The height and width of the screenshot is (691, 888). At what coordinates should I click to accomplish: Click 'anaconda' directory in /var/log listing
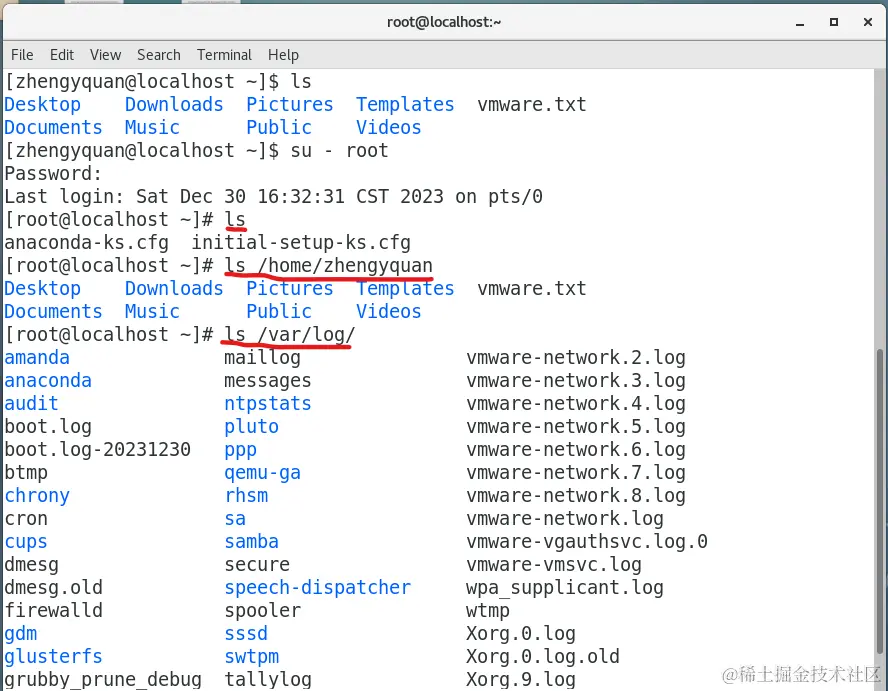pyautogui.click(x=48, y=381)
